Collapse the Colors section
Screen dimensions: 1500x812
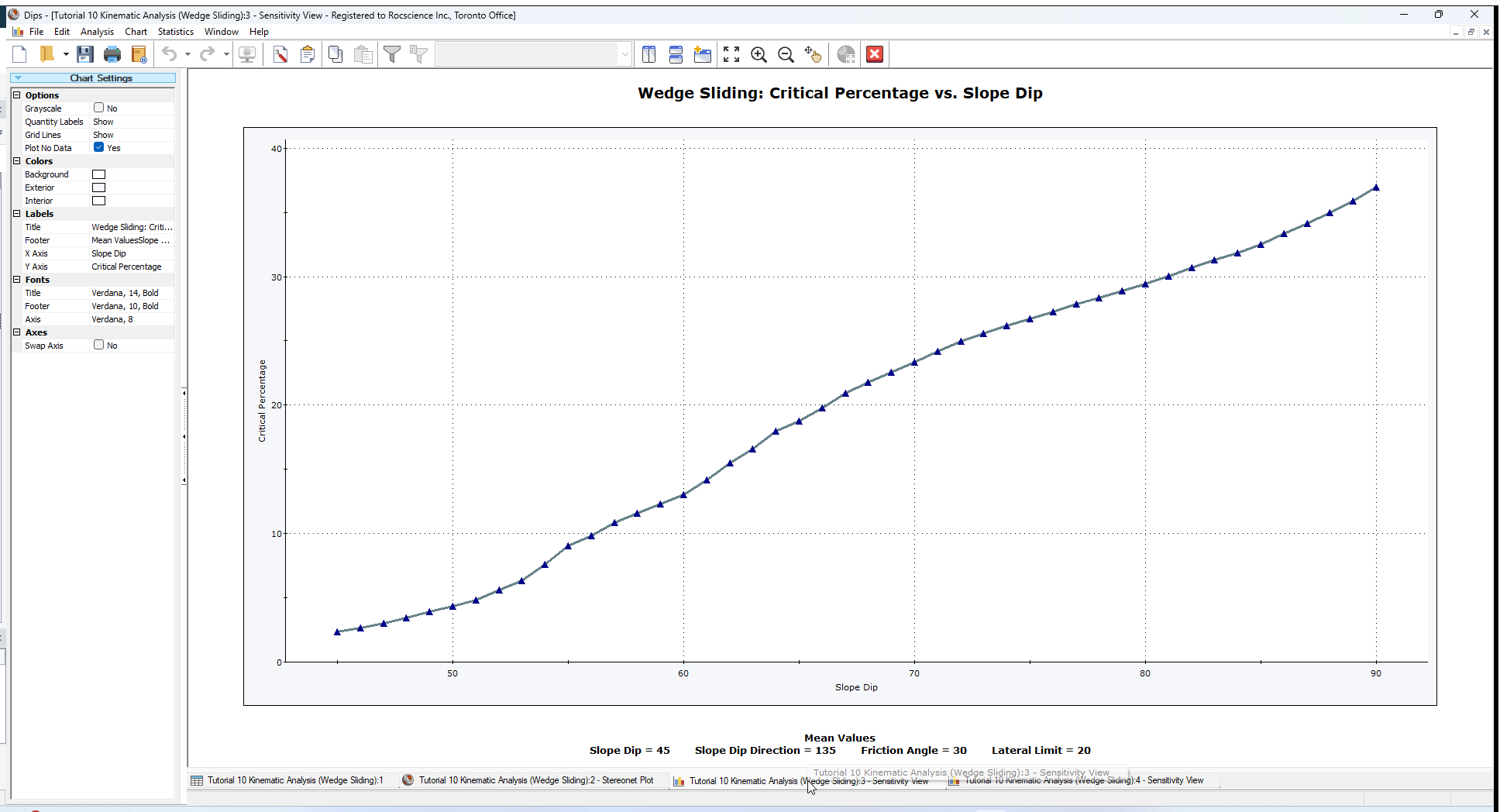pyautogui.click(x=17, y=160)
